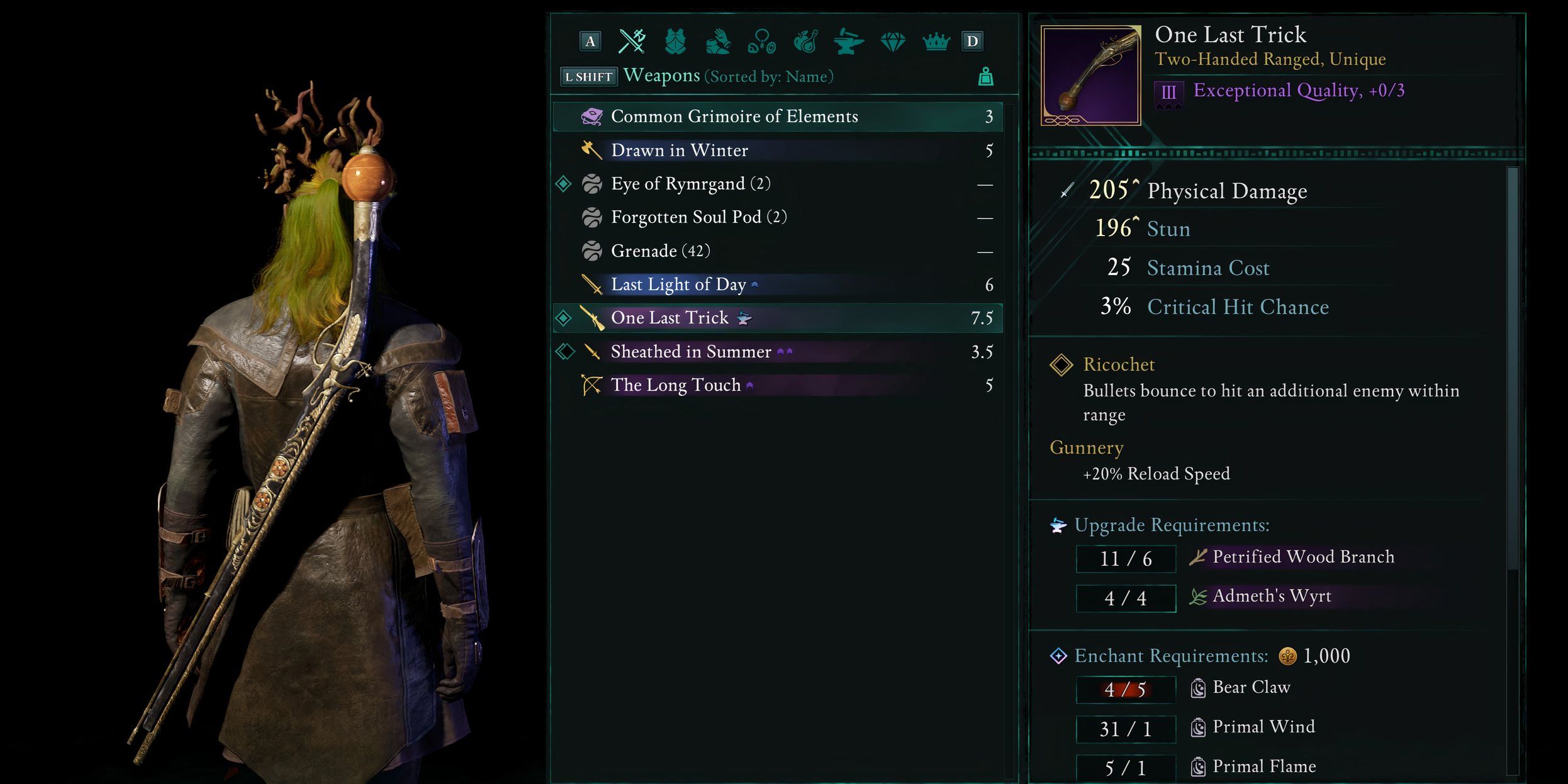Switch to previous tab with A key
This screenshot has width=1568, height=784.
point(590,42)
